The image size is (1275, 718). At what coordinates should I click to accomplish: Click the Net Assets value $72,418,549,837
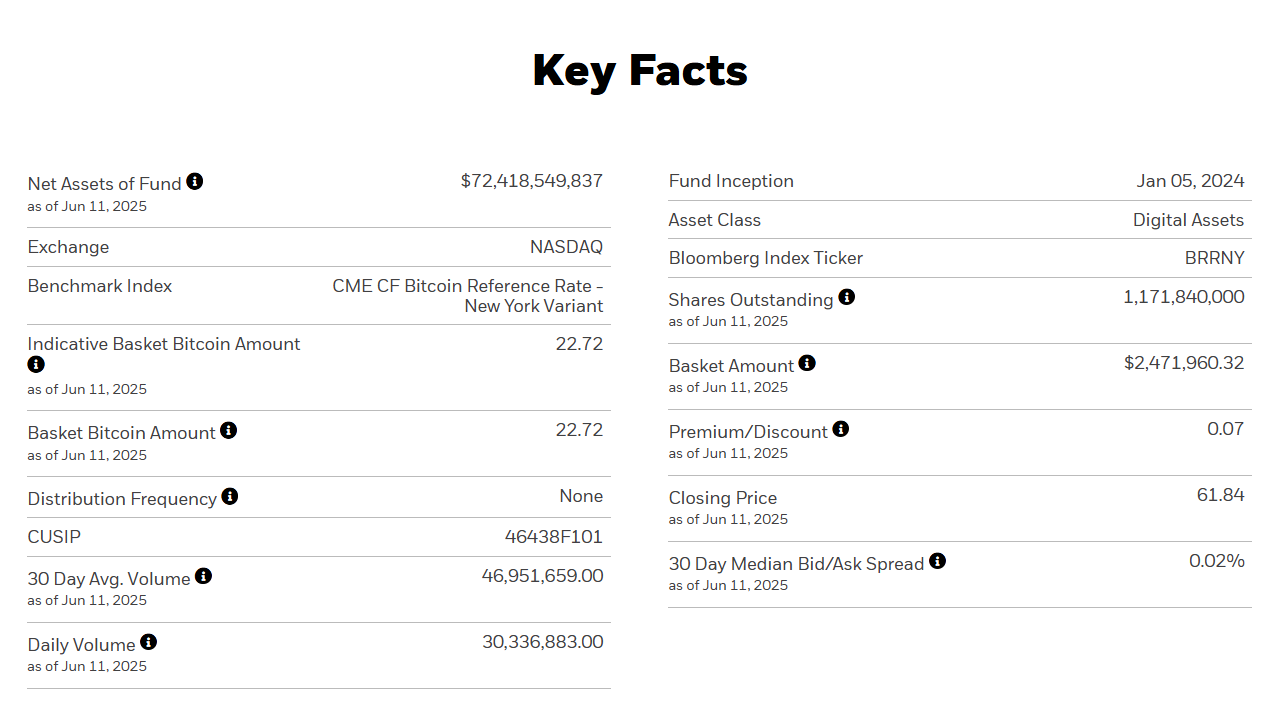point(531,181)
